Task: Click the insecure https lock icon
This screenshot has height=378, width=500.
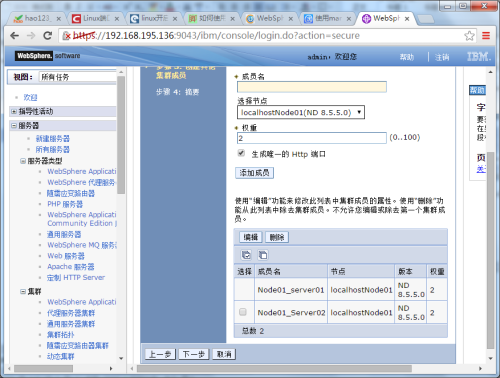Action: click(67, 35)
